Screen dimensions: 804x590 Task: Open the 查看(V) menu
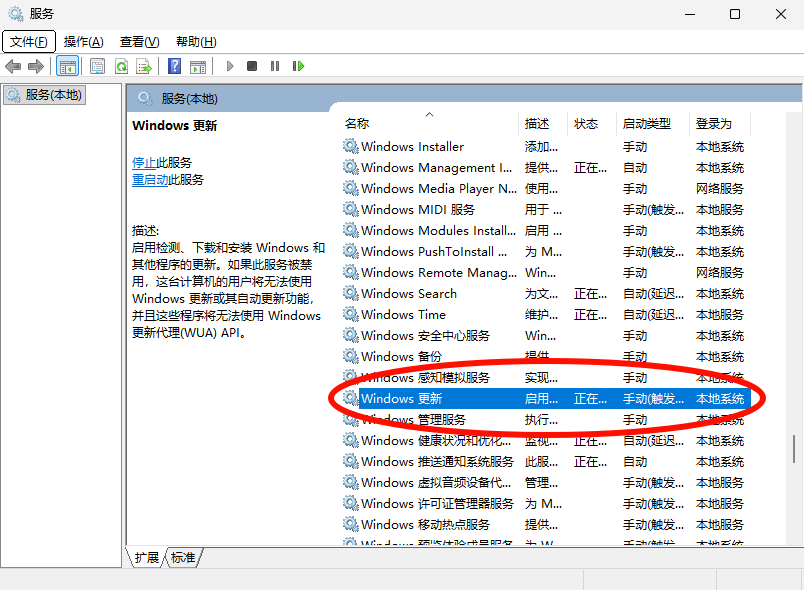[x=139, y=42]
